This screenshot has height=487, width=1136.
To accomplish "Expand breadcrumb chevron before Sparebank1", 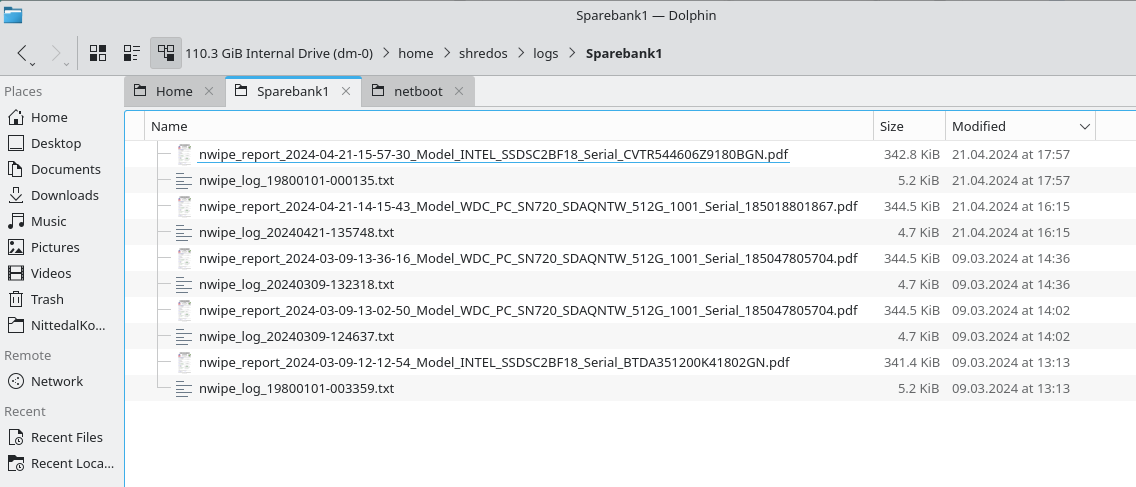I will click(x=572, y=53).
